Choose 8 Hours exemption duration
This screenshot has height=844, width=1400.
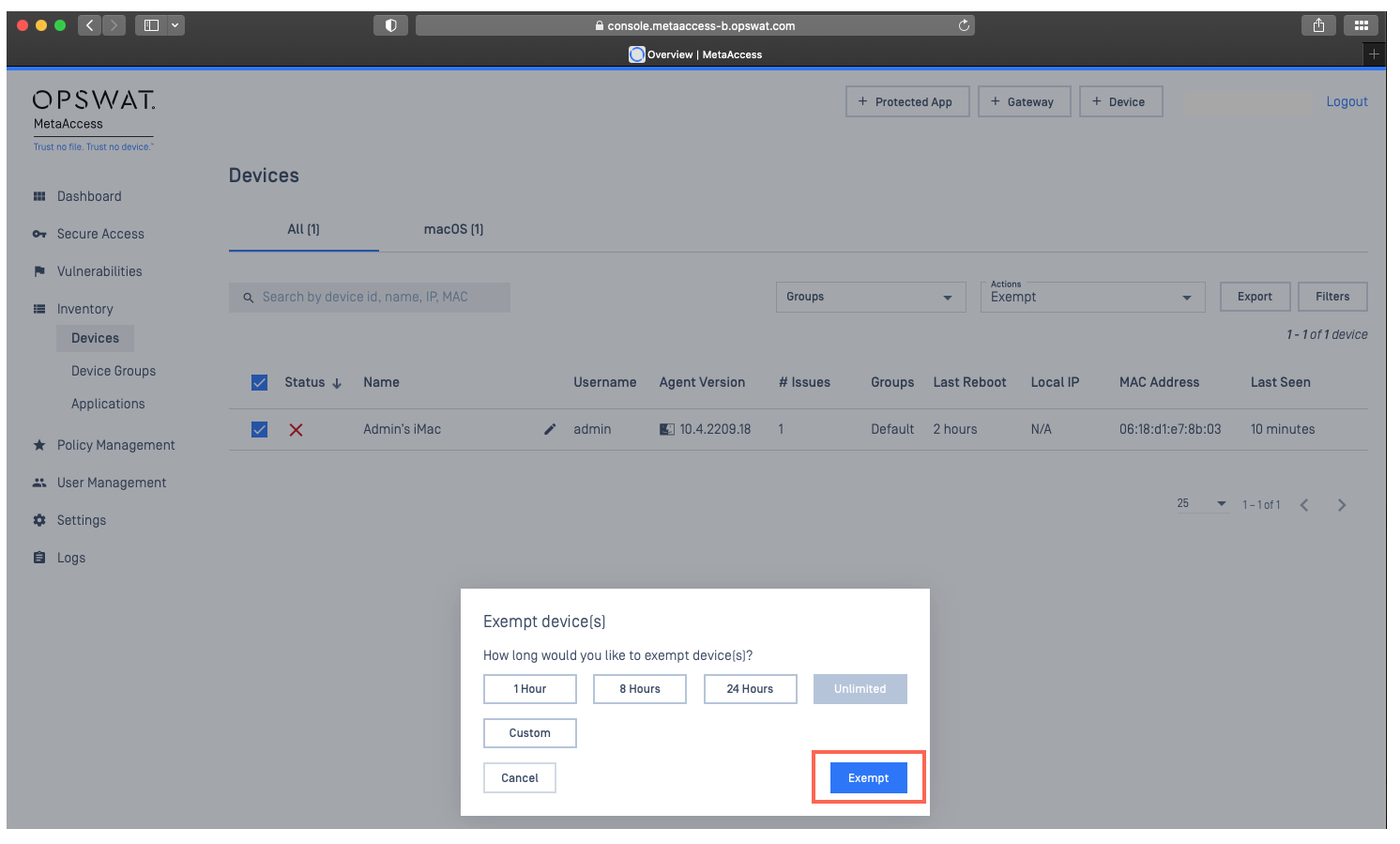tap(640, 689)
